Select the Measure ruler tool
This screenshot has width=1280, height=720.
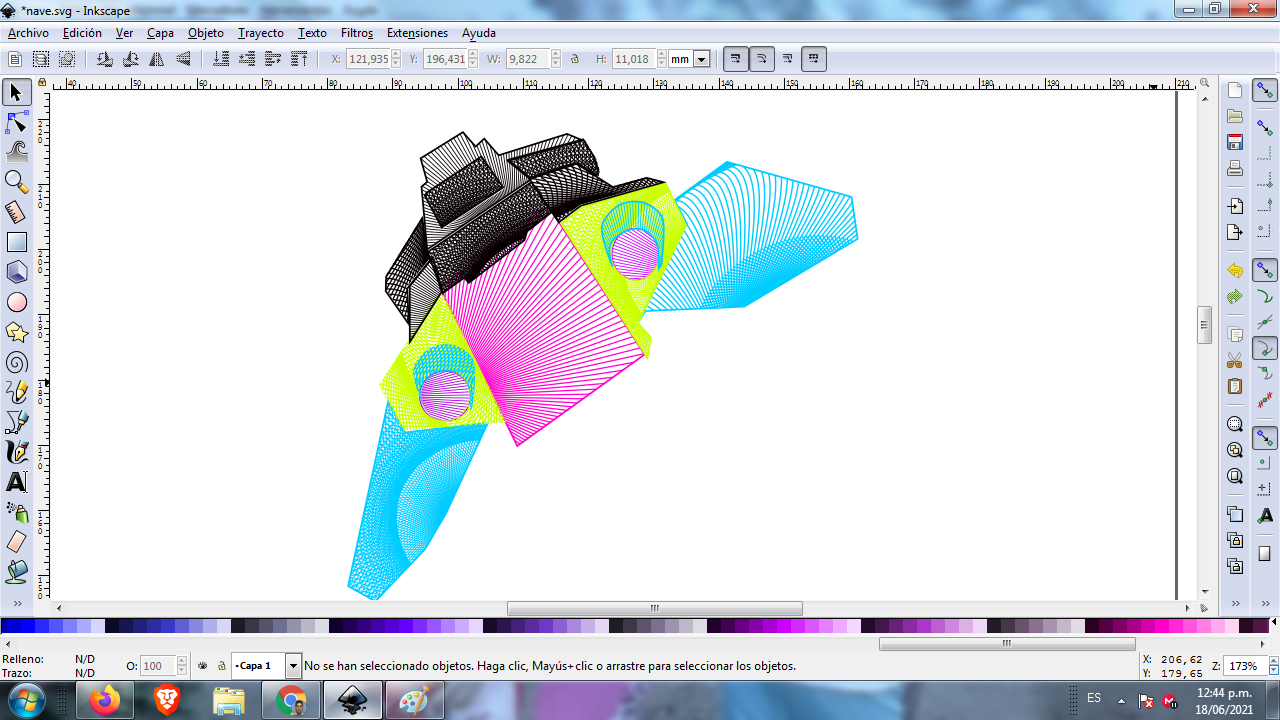point(16,212)
